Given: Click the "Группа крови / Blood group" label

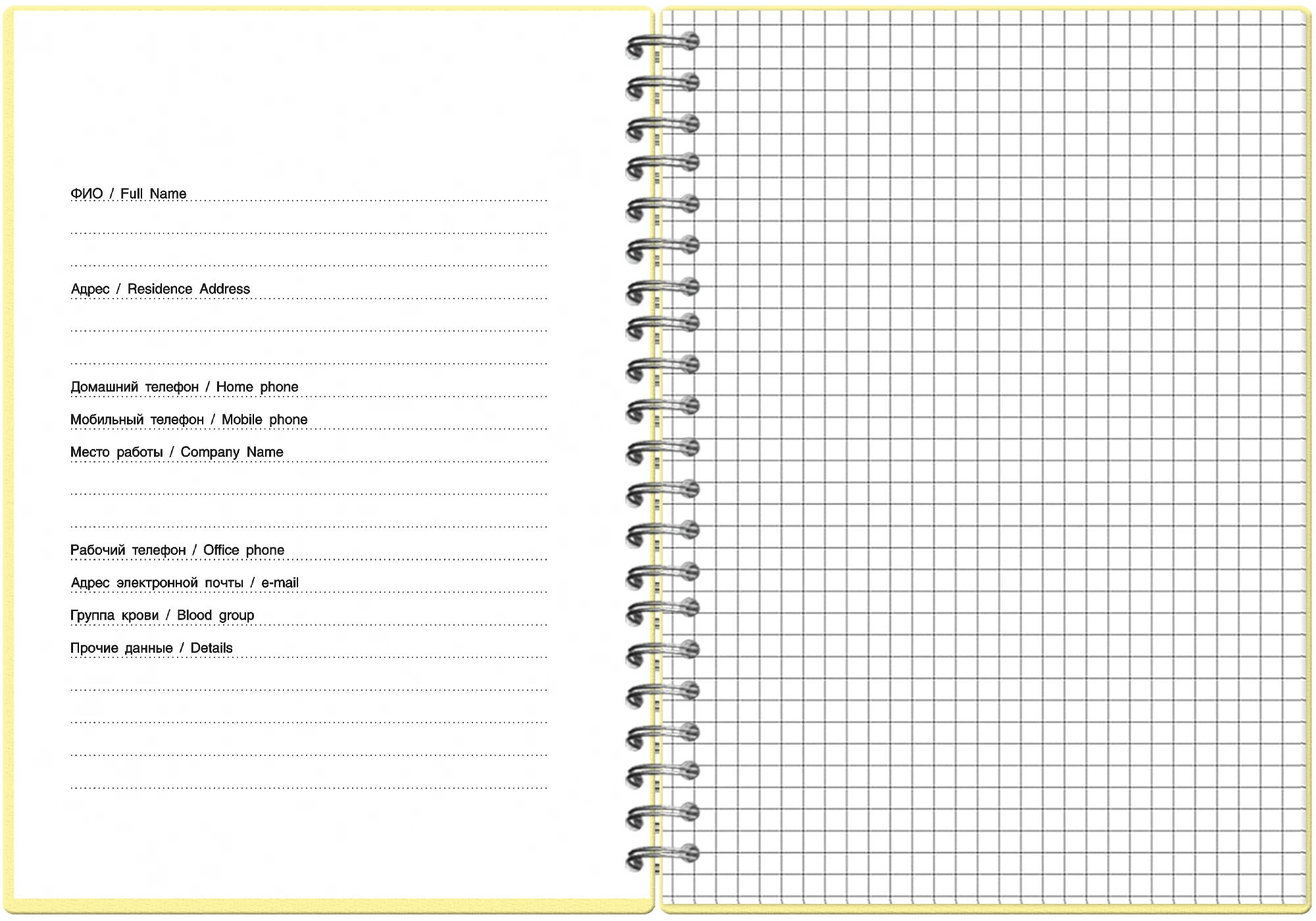Looking at the screenshot, I should pos(163,615).
